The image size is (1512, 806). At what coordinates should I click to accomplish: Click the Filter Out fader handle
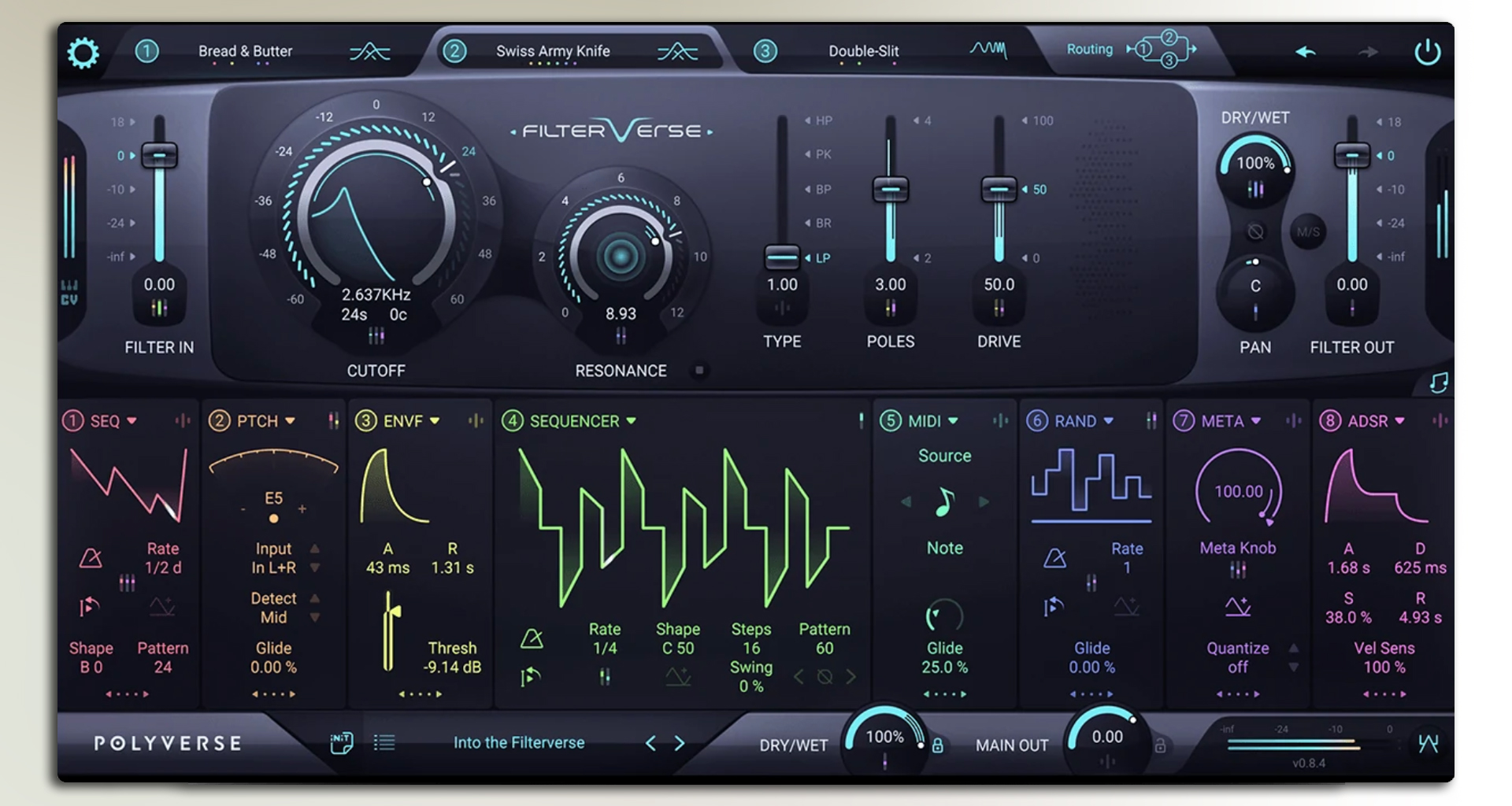pos(1352,155)
